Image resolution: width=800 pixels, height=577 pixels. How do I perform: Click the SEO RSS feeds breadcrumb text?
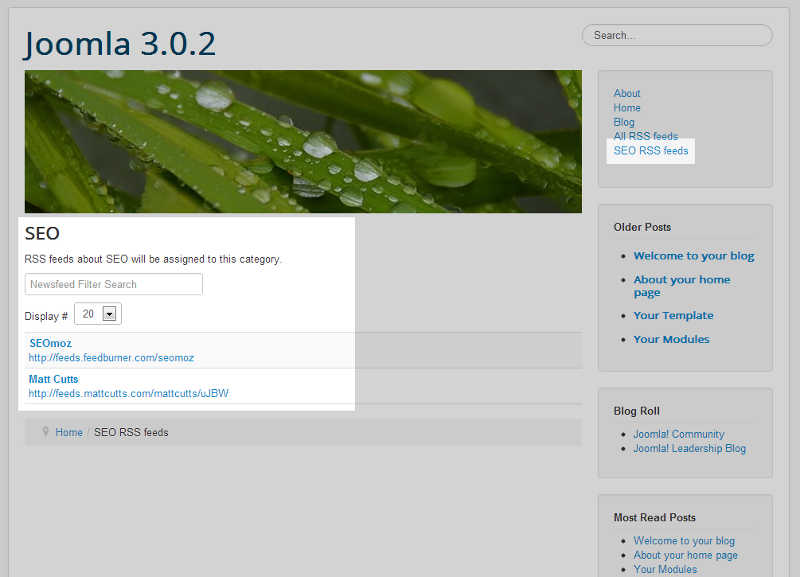(131, 432)
